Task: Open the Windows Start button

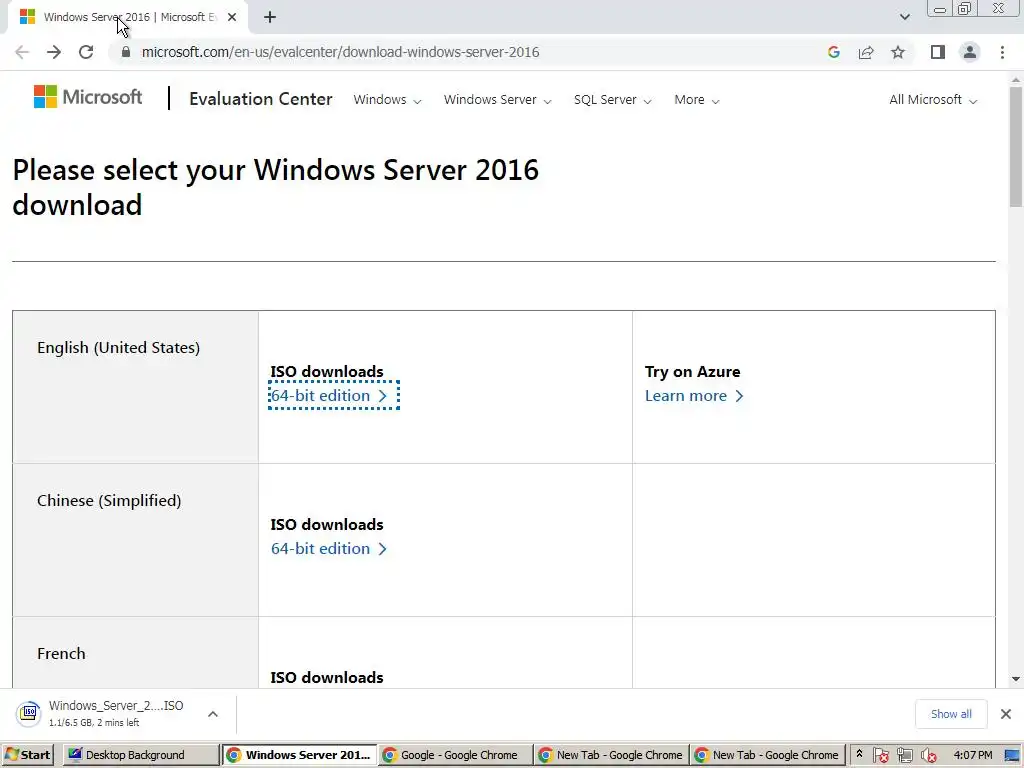Action: click(27, 755)
